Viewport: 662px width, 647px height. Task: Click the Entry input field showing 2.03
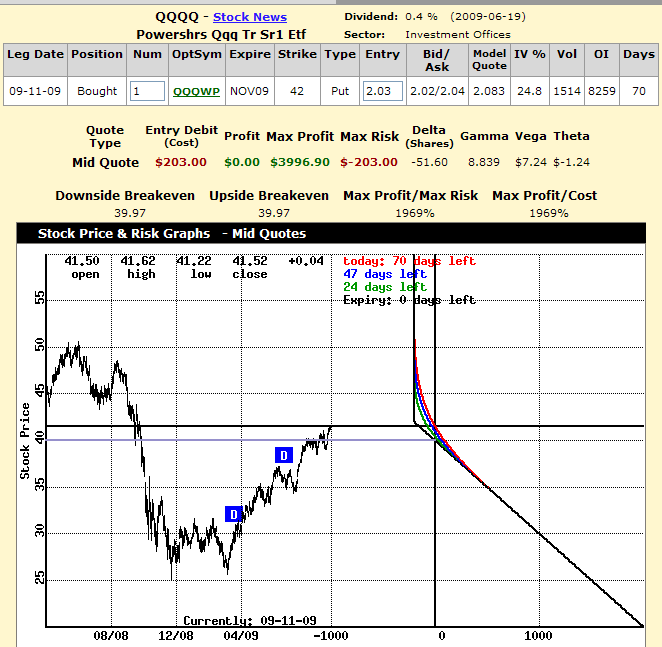coord(383,91)
